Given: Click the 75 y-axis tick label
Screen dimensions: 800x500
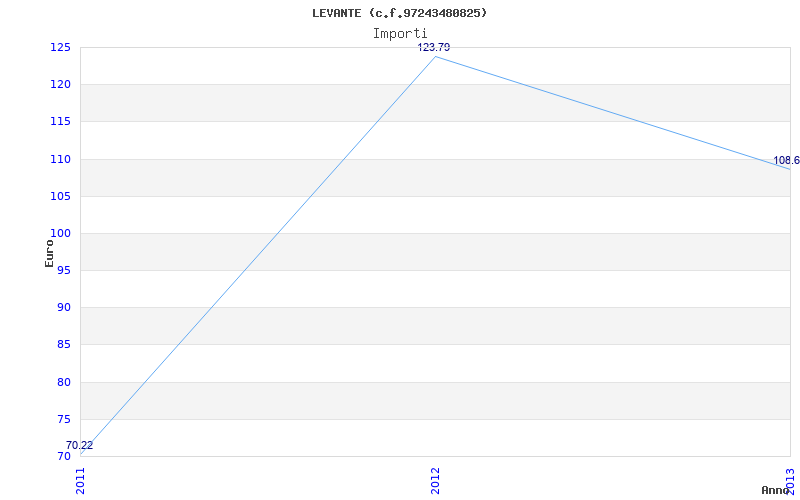Looking at the screenshot, I should click(63, 419).
